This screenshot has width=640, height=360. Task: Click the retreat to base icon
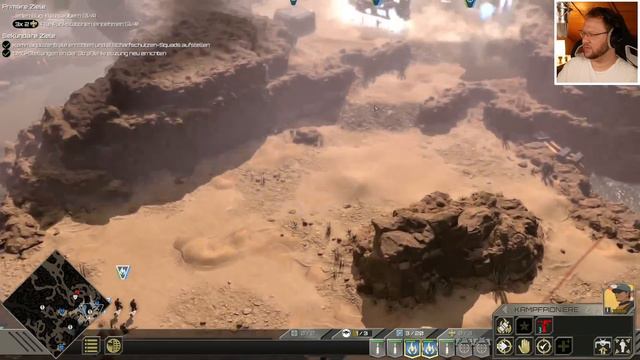click(x=603, y=347)
